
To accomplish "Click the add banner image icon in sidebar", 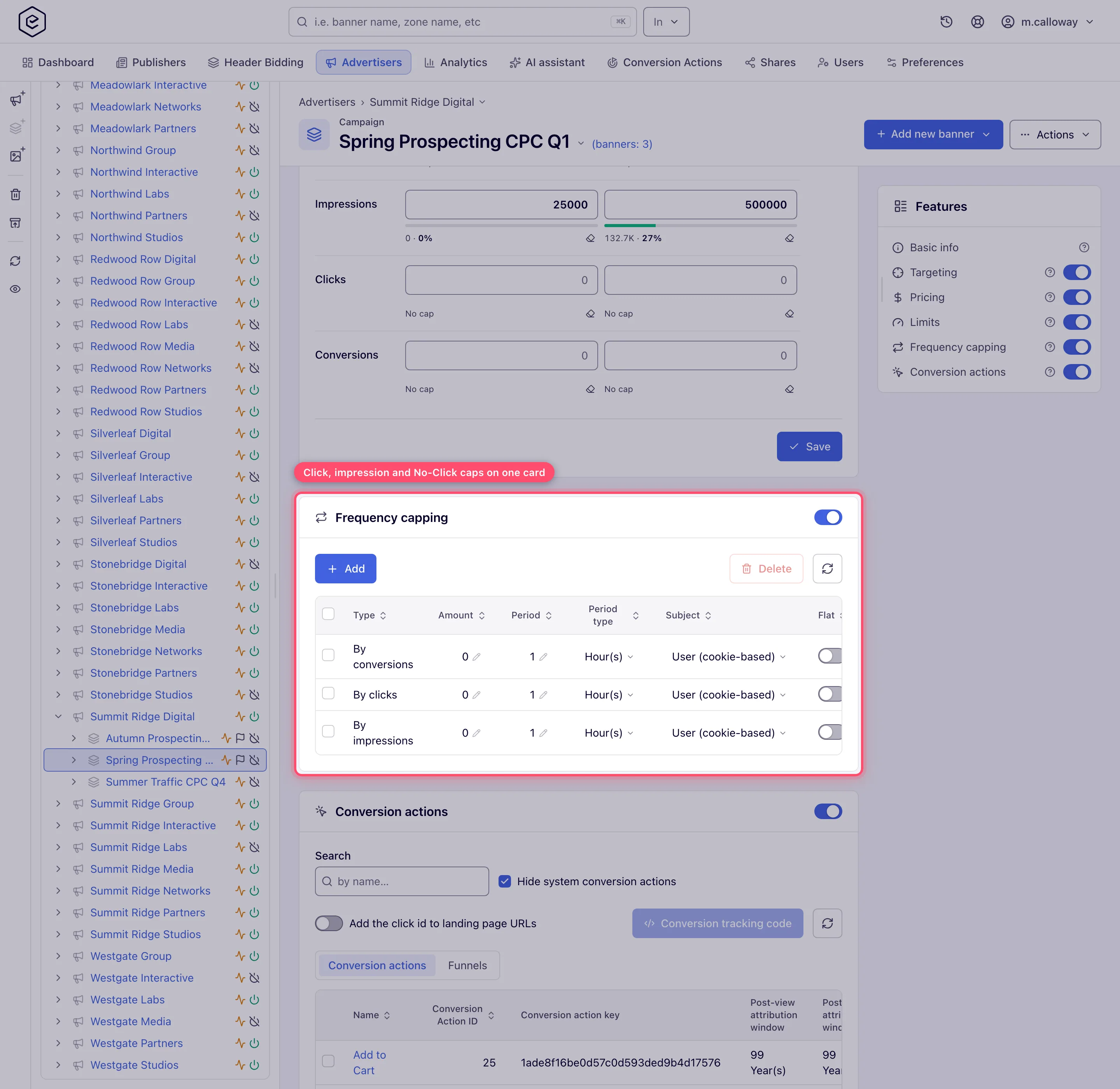I will pos(16,156).
